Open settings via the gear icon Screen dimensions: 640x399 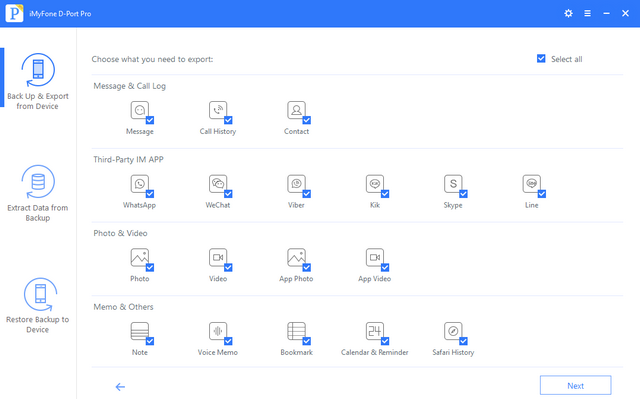pos(568,13)
